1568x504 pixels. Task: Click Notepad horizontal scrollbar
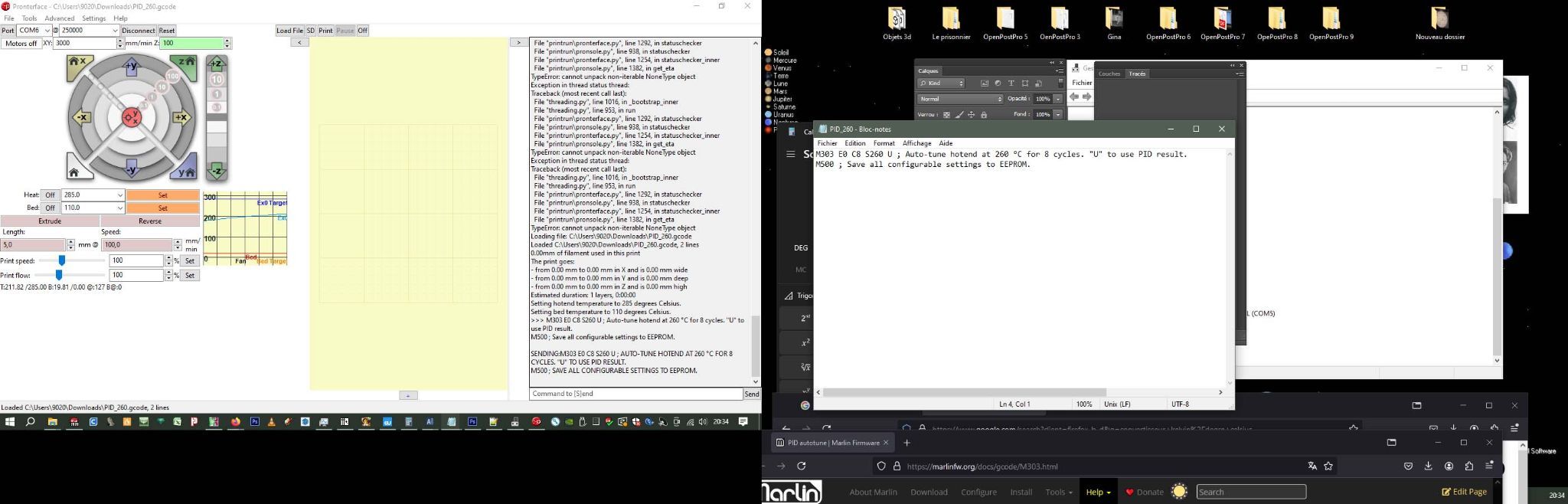click(x=965, y=392)
